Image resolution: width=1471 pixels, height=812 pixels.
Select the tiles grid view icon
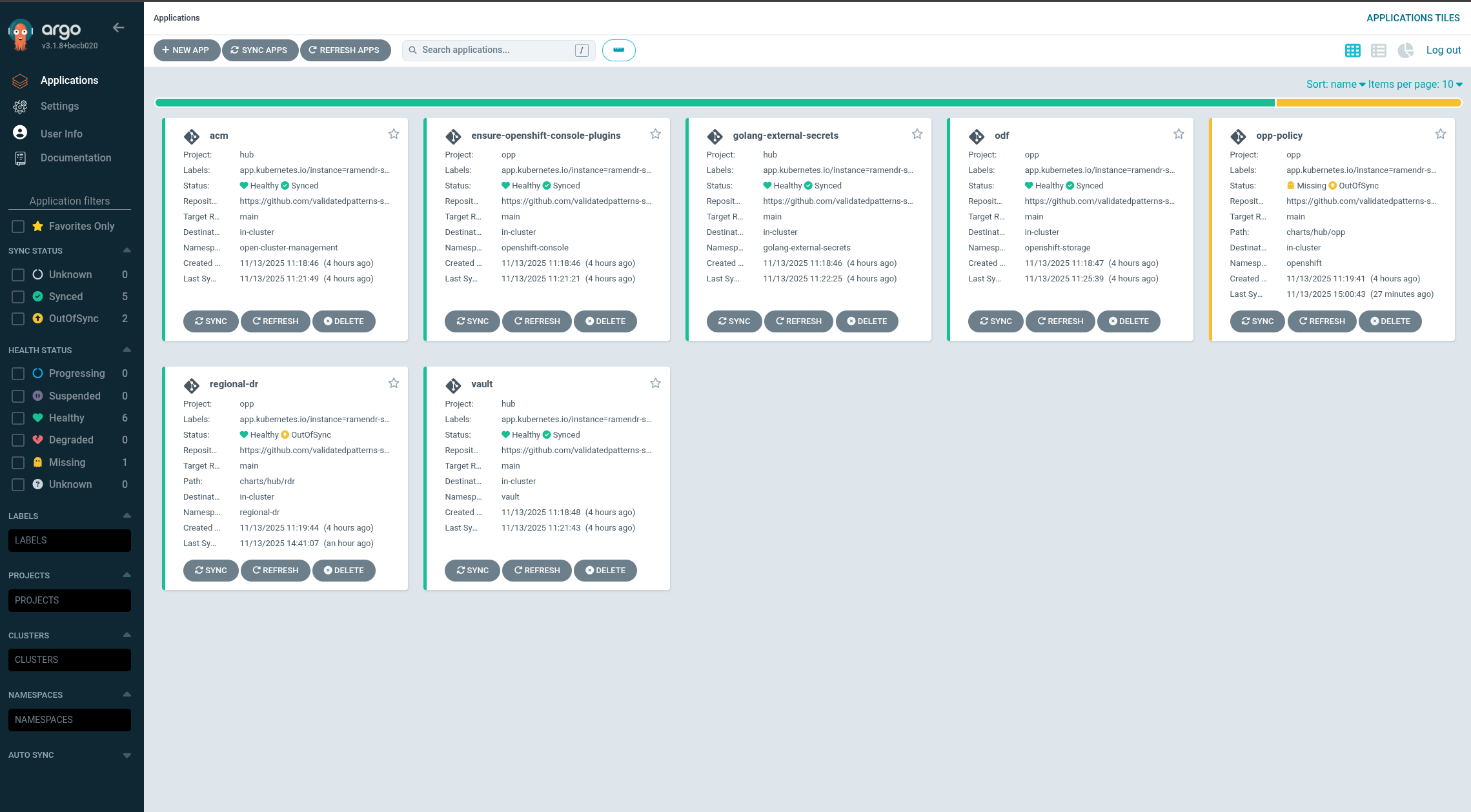point(1352,50)
